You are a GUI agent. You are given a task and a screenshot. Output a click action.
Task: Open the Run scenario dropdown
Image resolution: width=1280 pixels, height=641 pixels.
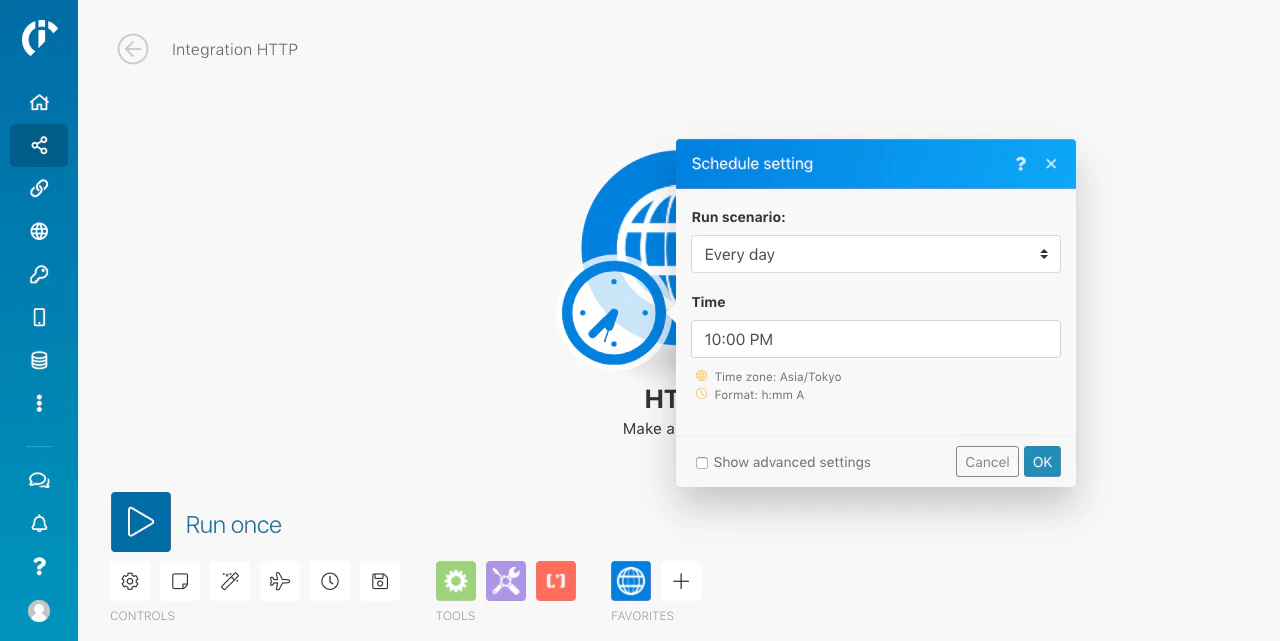coord(876,254)
